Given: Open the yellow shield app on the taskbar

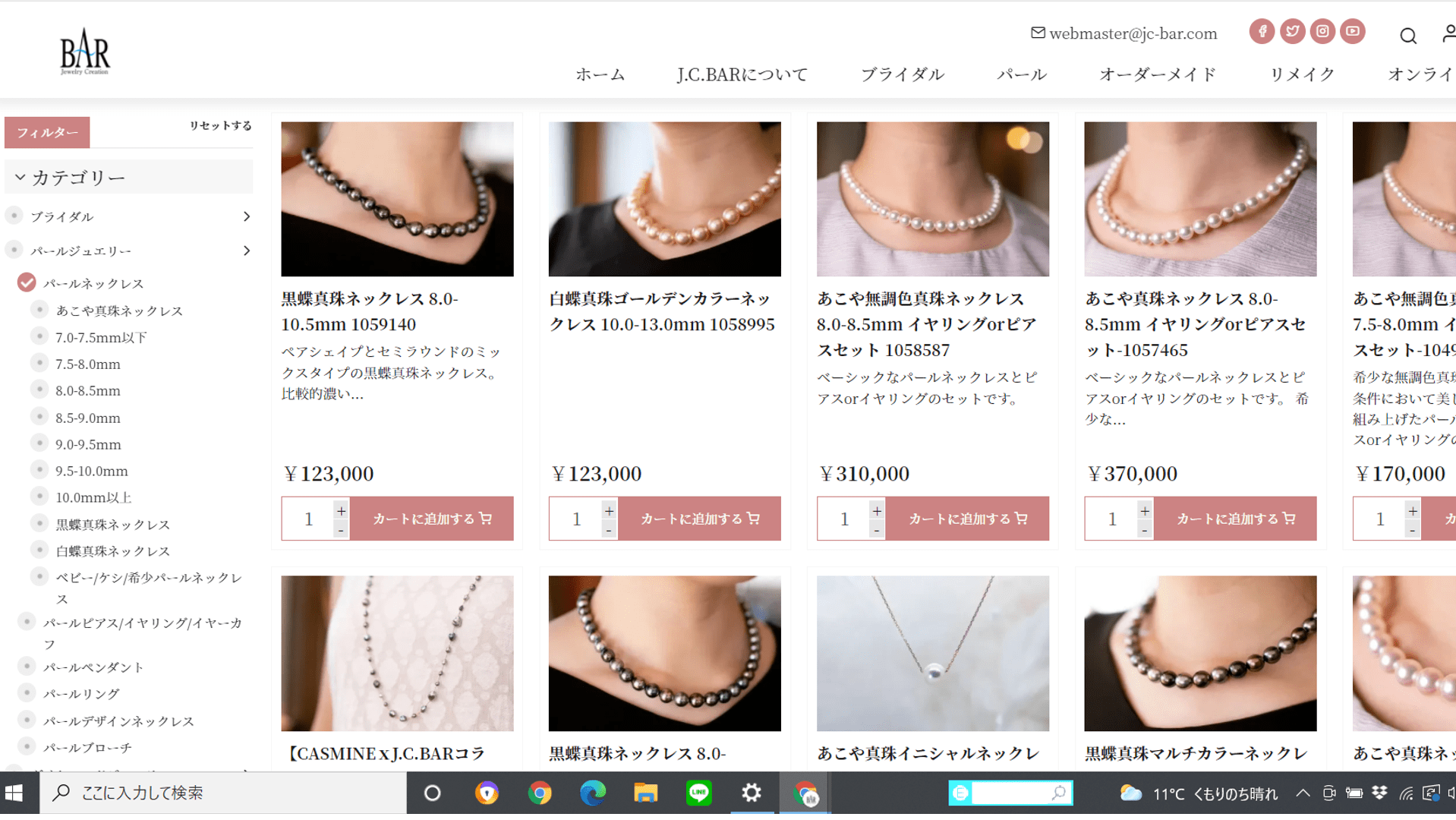Looking at the screenshot, I should click(487, 793).
